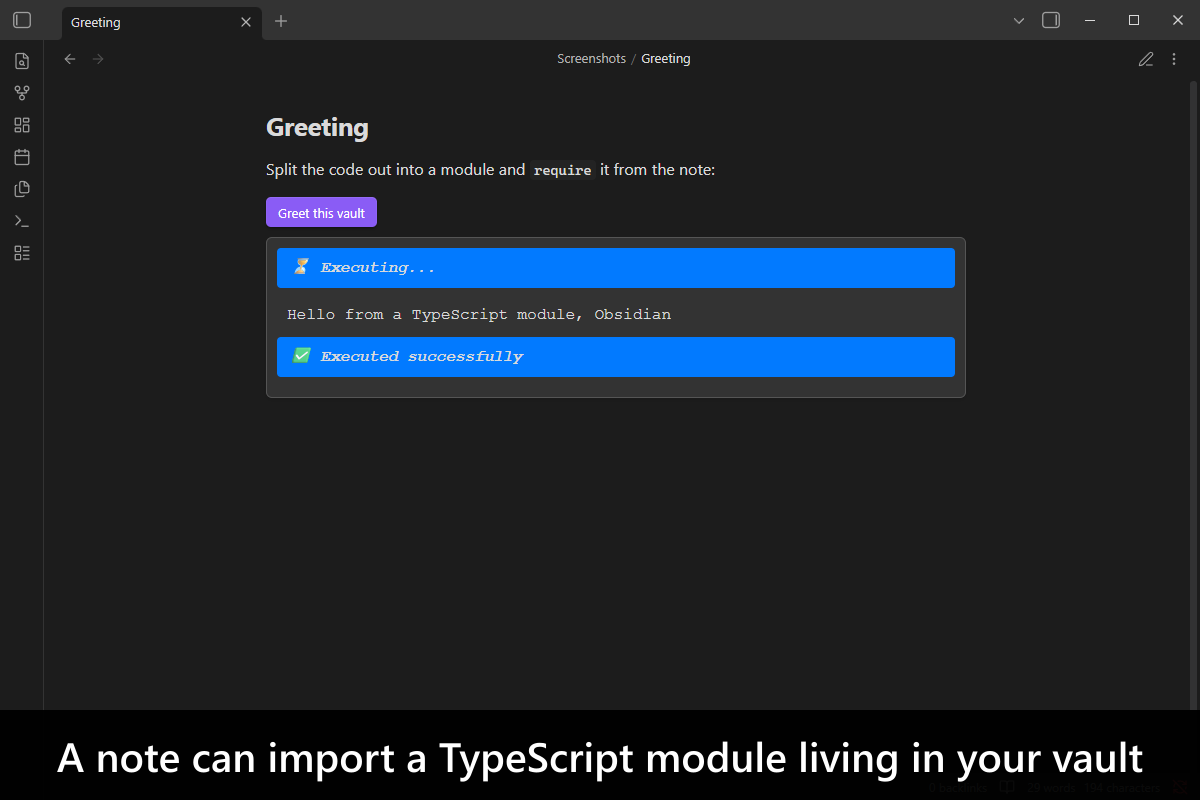Click the Greeting breadcrumb title

(x=666, y=59)
